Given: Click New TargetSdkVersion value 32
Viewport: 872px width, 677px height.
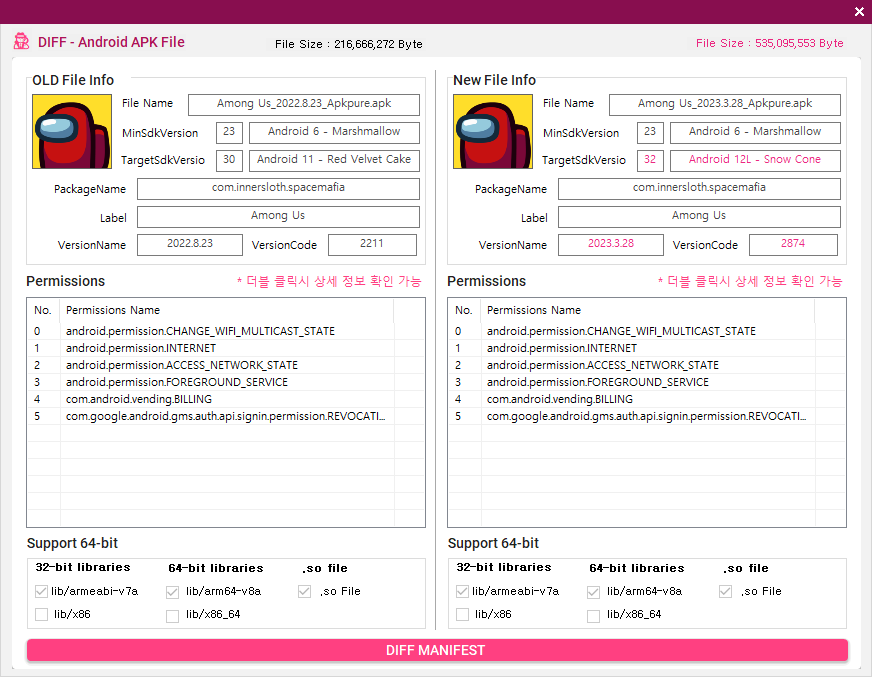Looking at the screenshot, I should tap(650, 160).
